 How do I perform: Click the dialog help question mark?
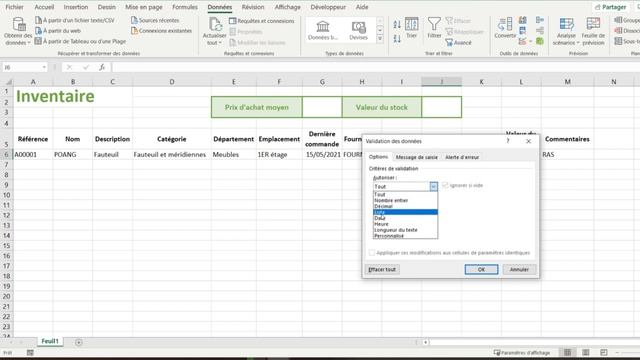(508, 141)
